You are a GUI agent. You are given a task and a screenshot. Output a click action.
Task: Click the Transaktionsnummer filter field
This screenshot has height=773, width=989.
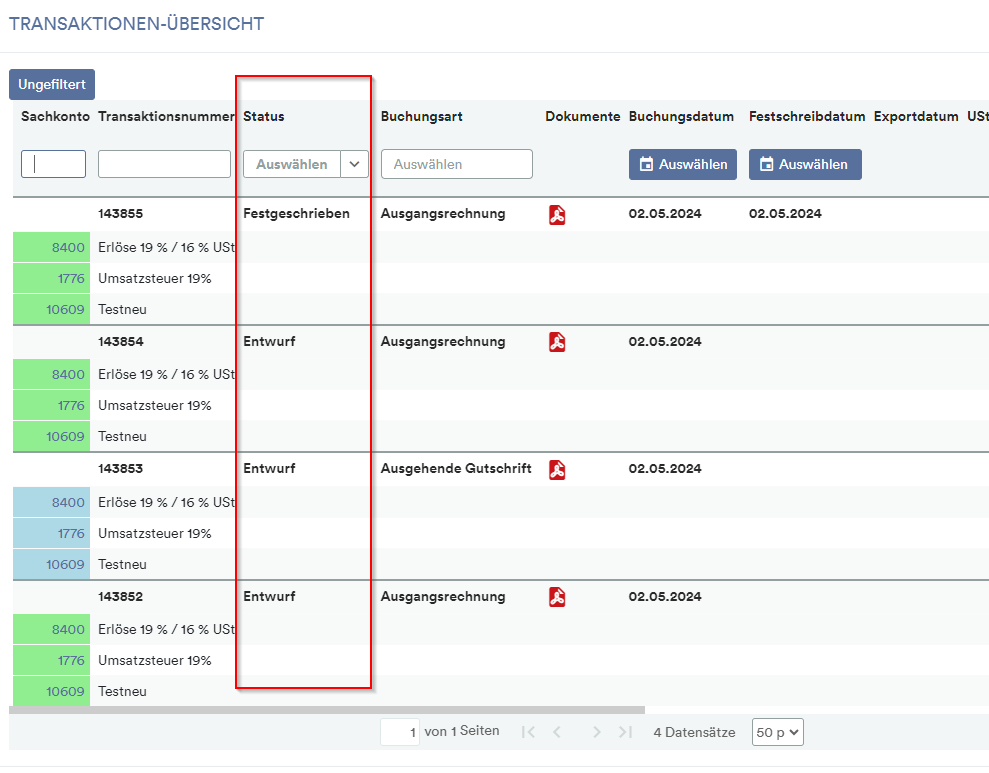(x=164, y=164)
